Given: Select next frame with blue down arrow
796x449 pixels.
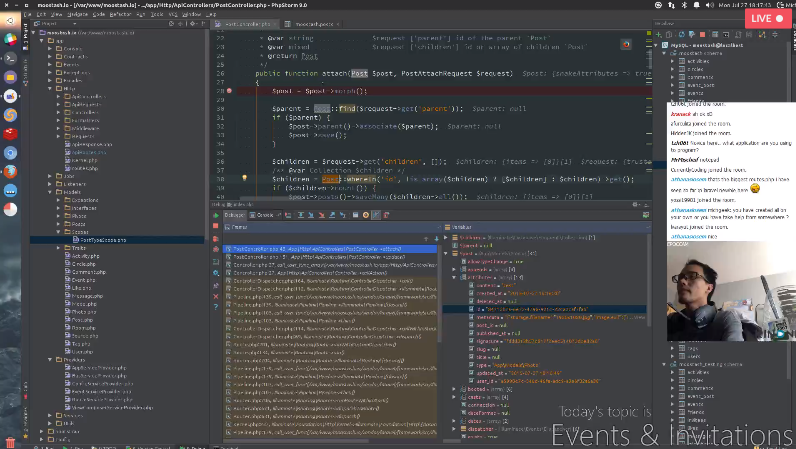Looking at the screenshot, I should [x=436, y=239].
